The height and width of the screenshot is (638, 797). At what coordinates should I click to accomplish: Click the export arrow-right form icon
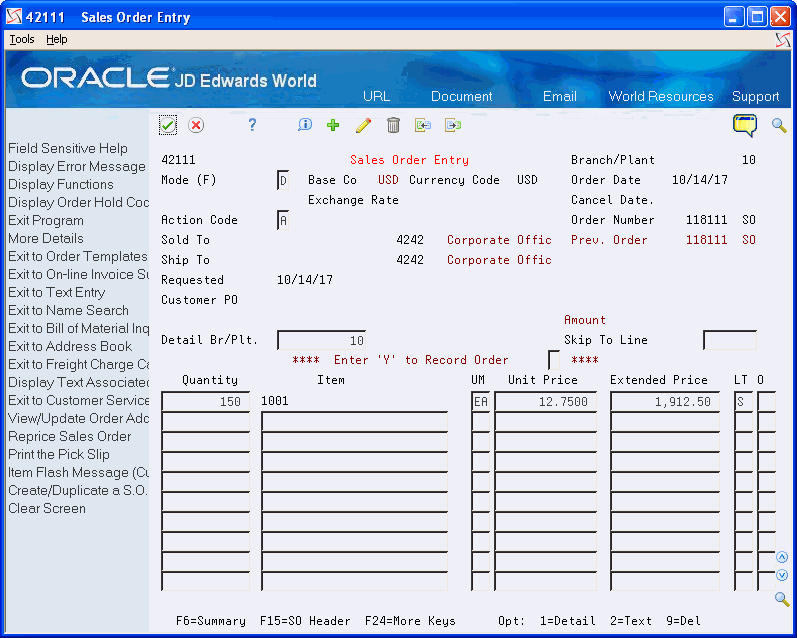point(453,125)
